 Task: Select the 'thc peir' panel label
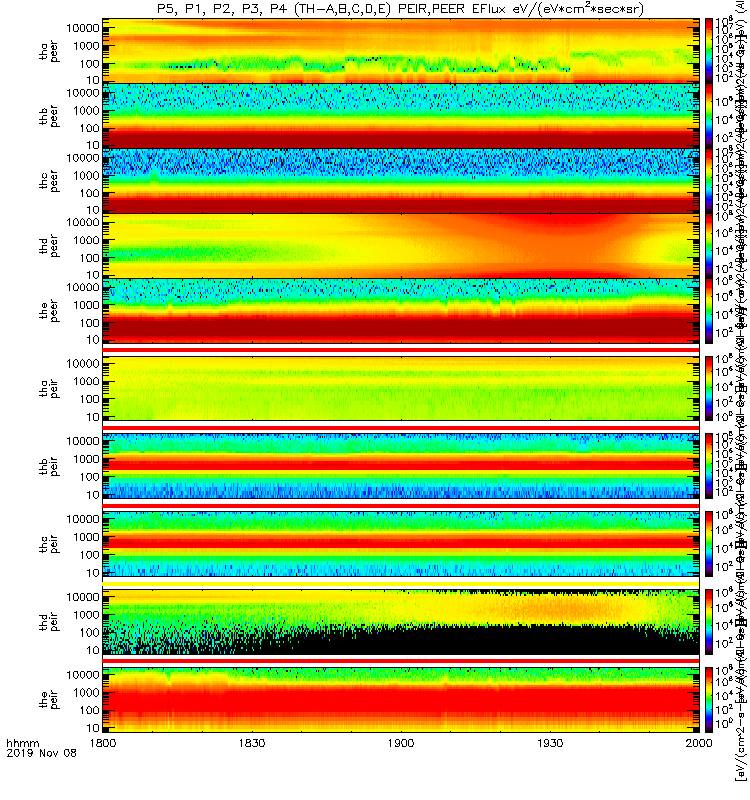[49, 544]
